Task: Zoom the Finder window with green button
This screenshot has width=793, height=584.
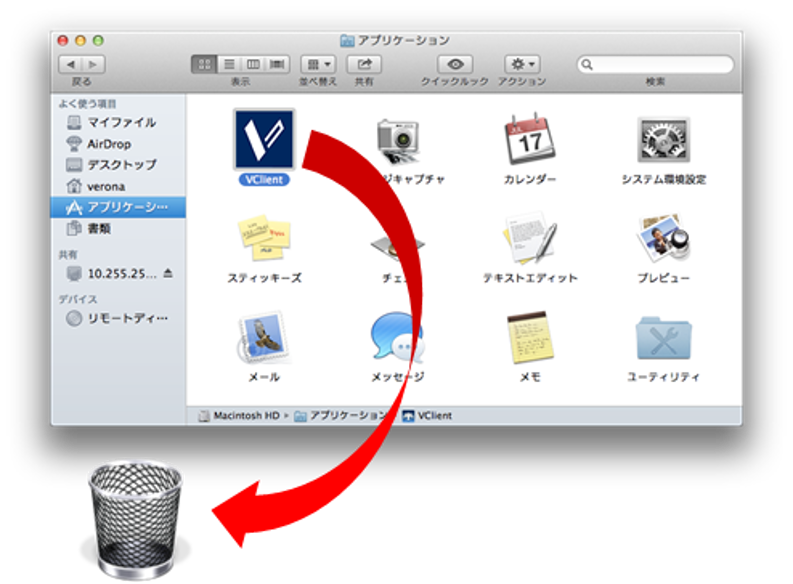Action: coord(98,40)
